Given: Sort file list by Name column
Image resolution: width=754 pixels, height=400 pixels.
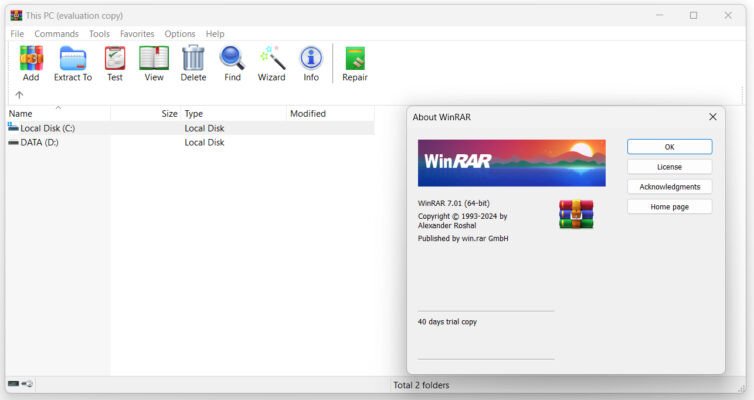Looking at the screenshot, I should (58, 113).
